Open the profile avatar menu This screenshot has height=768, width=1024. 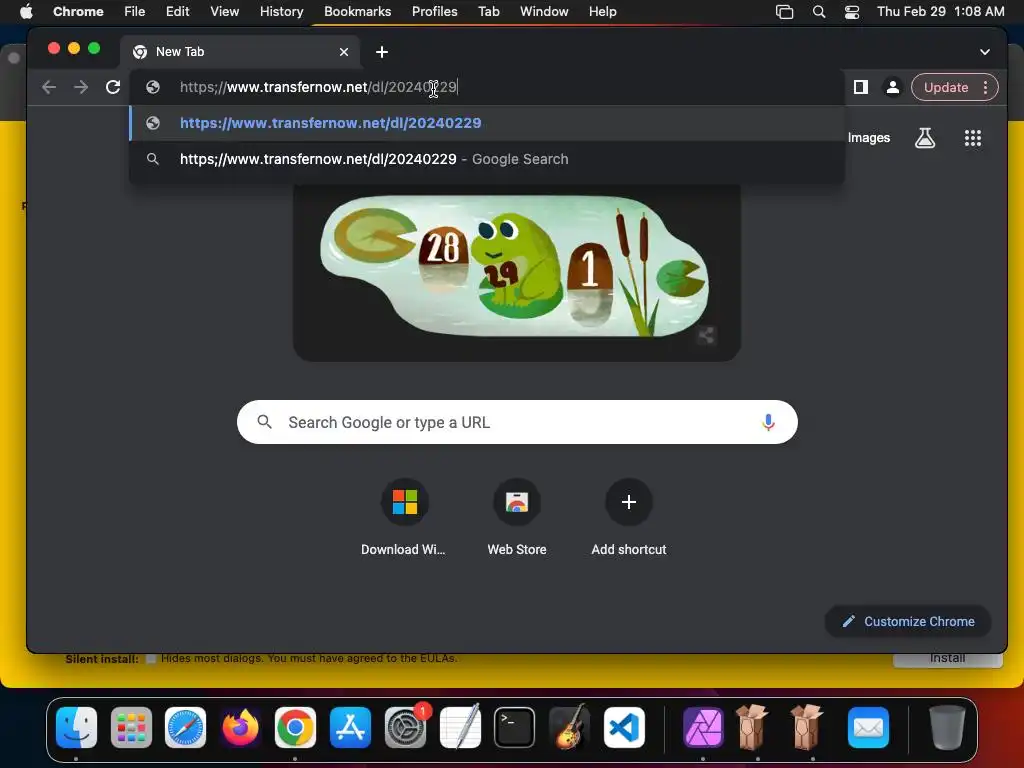(x=892, y=87)
